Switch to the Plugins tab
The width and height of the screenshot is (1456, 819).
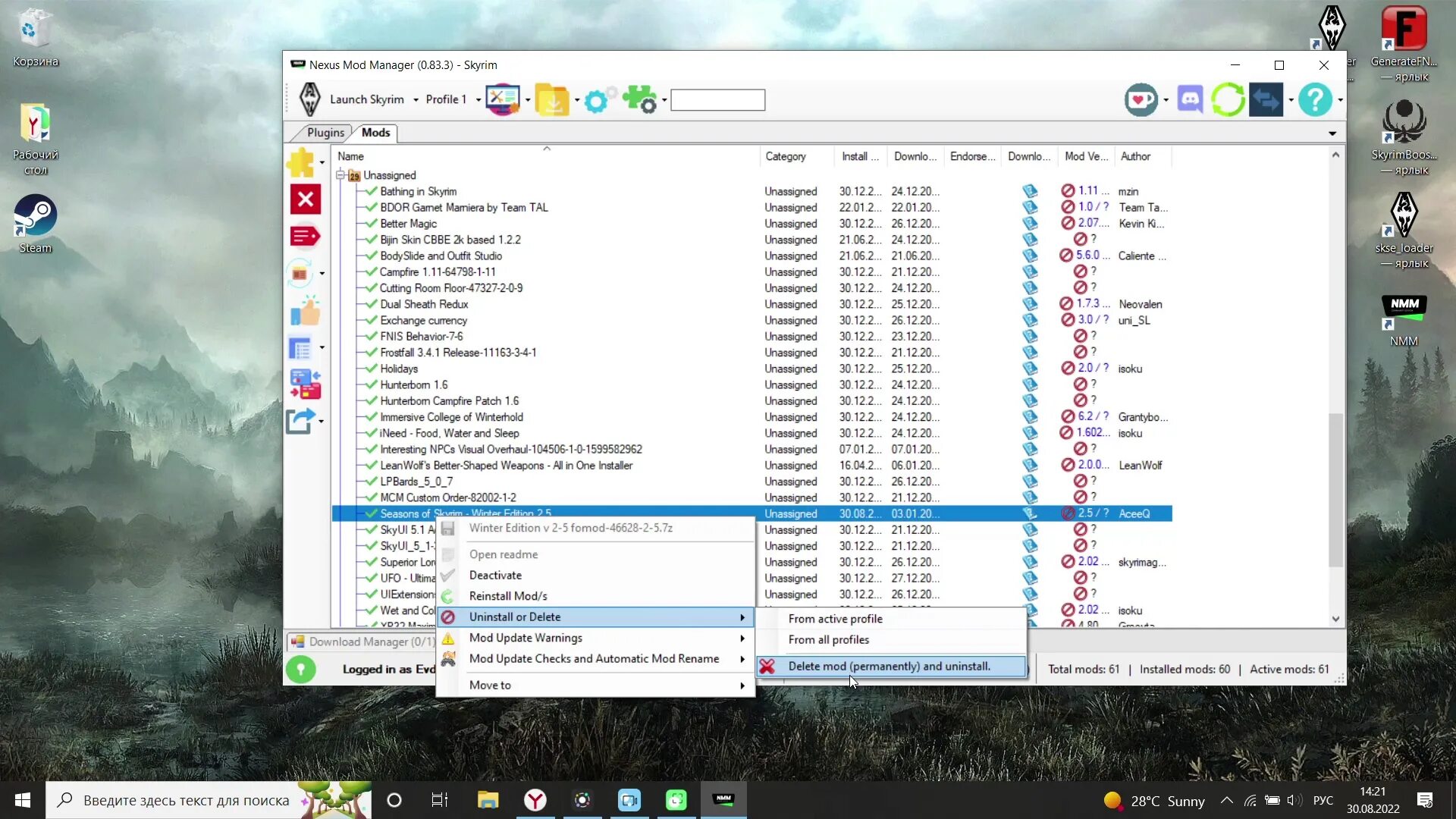325,133
